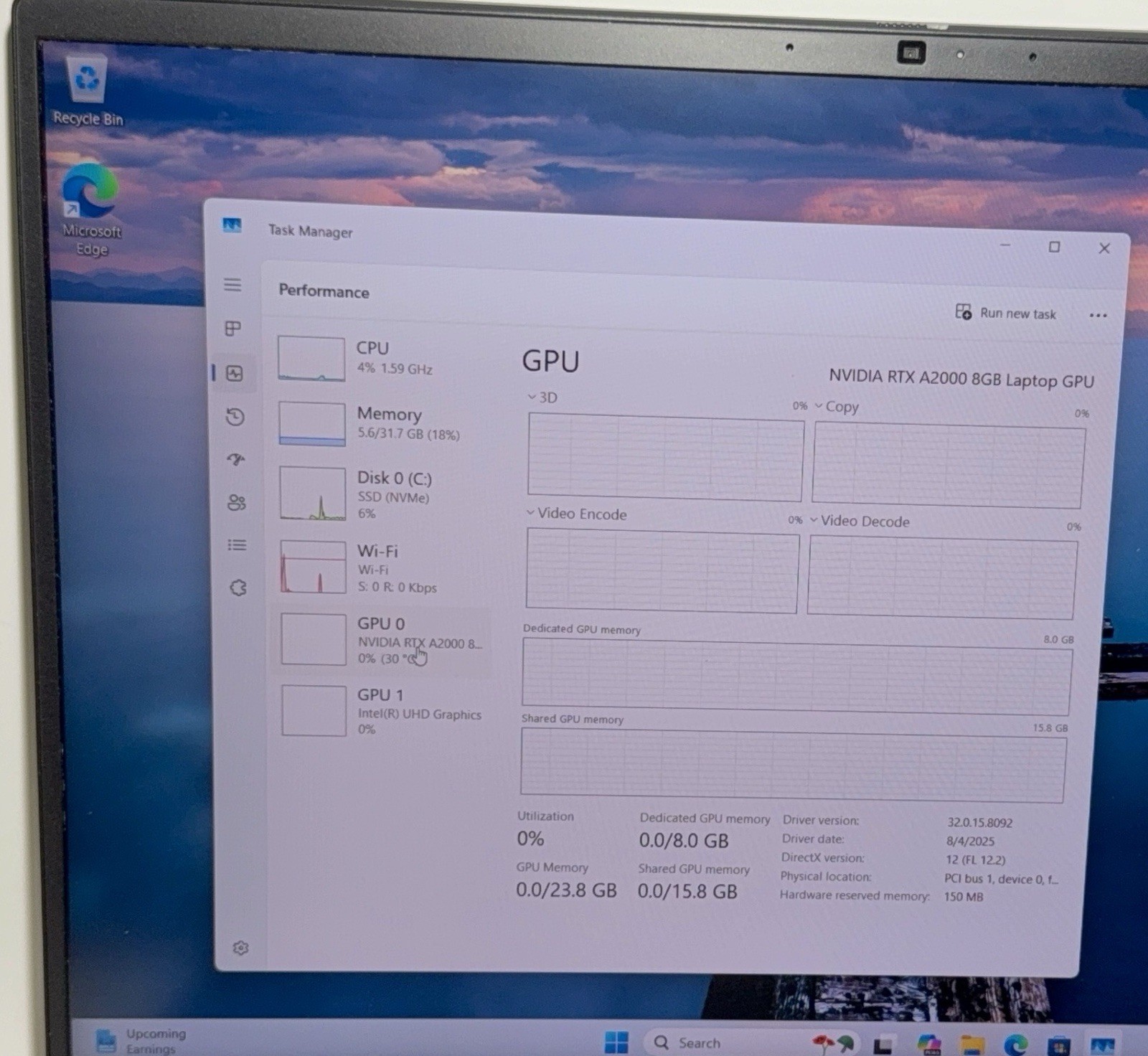
Task: Click the driver date value 8/4/2025
Action: pos(970,841)
